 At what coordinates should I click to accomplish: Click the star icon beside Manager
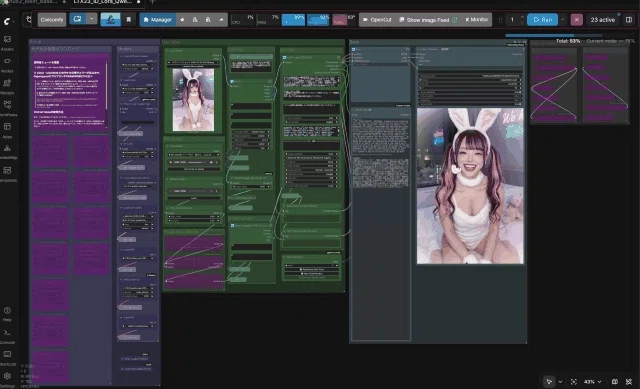coord(182,20)
